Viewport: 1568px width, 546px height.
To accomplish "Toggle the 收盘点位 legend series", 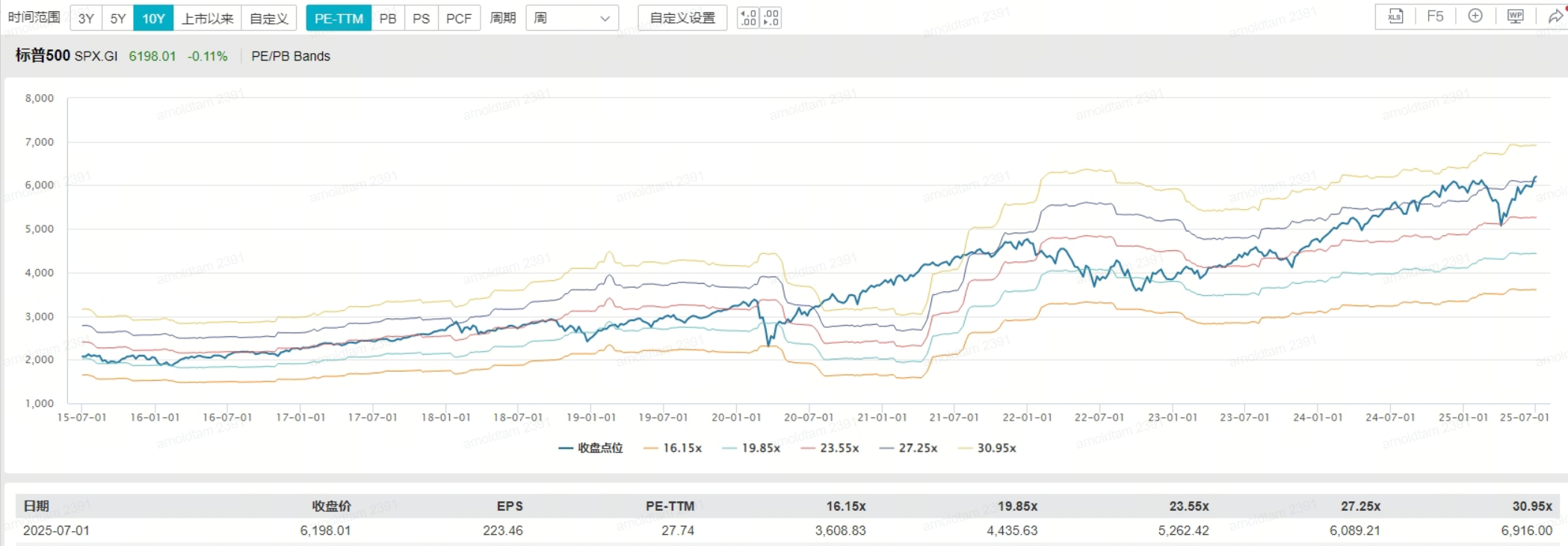I will coord(591,448).
